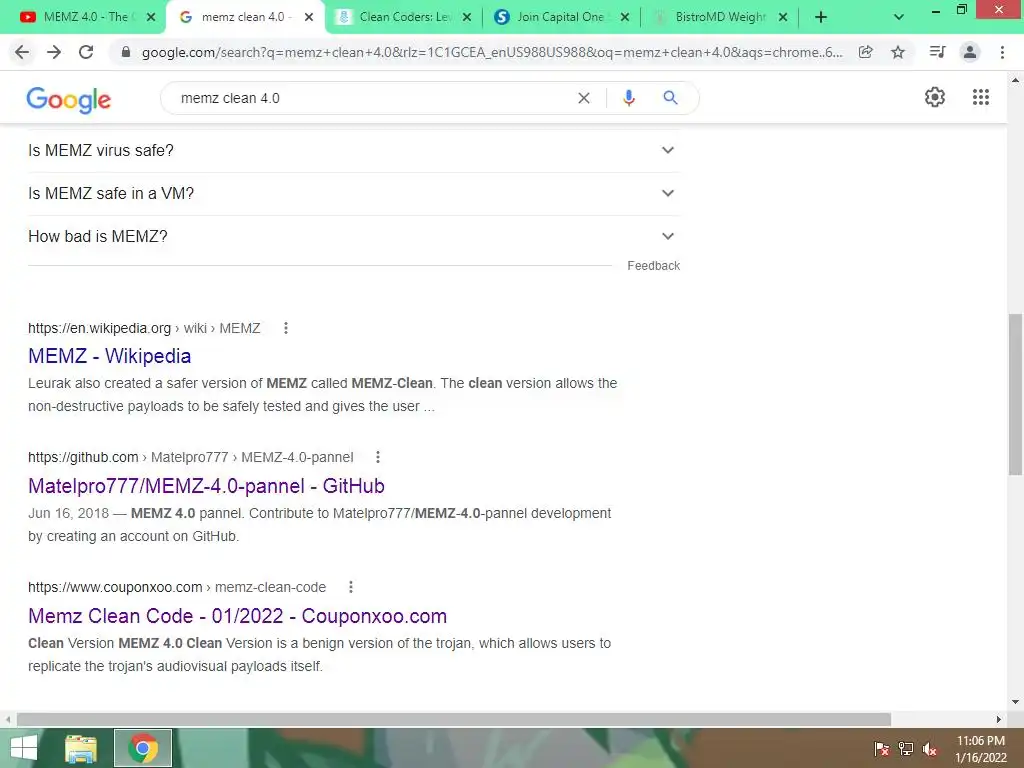Clear the Google search box

(584, 98)
